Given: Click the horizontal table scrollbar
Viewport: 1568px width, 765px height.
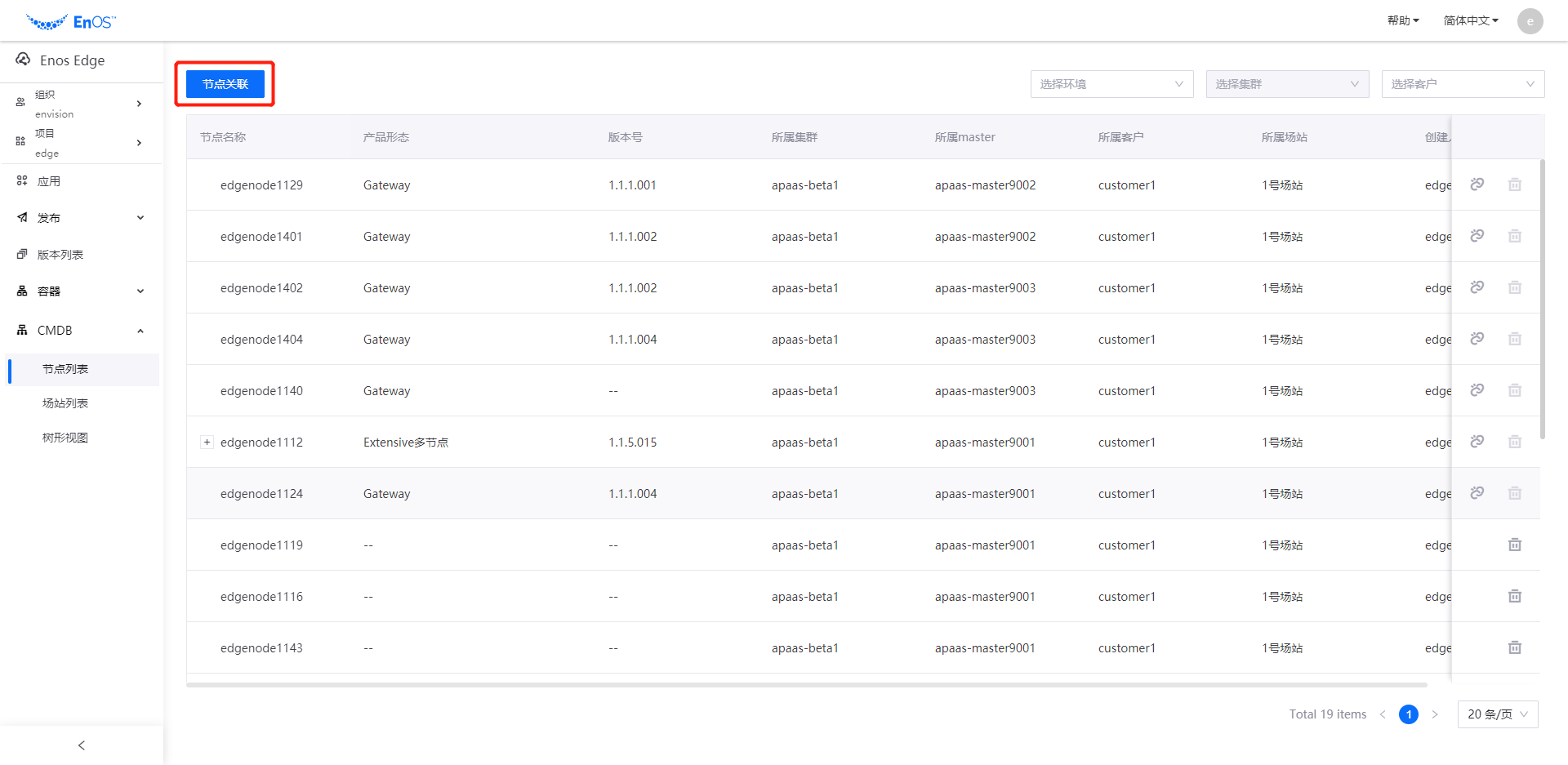Looking at the screenshot, I should (x=806, y=685).
